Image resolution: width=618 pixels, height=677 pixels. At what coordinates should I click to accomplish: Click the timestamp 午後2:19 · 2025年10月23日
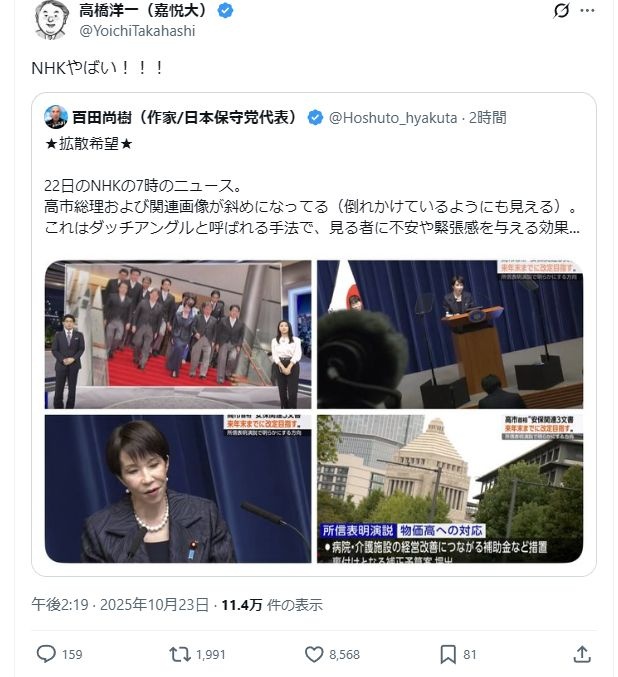(120, 604)
